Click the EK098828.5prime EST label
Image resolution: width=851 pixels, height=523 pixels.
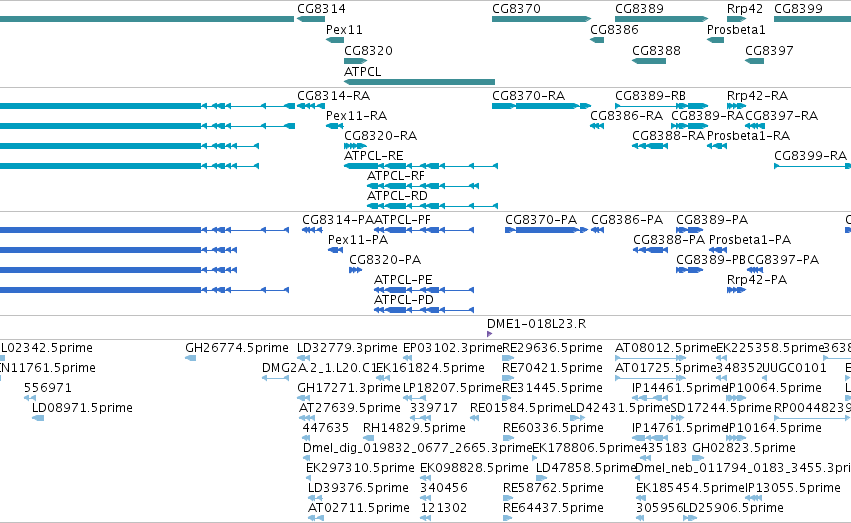coord(474,468)
